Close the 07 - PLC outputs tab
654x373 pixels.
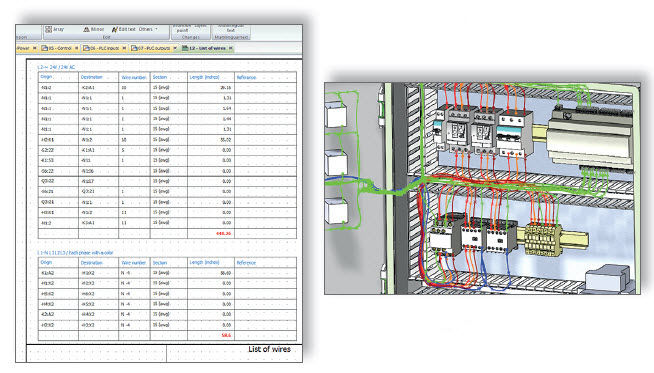pyautogui.click(x=175, y=48)
